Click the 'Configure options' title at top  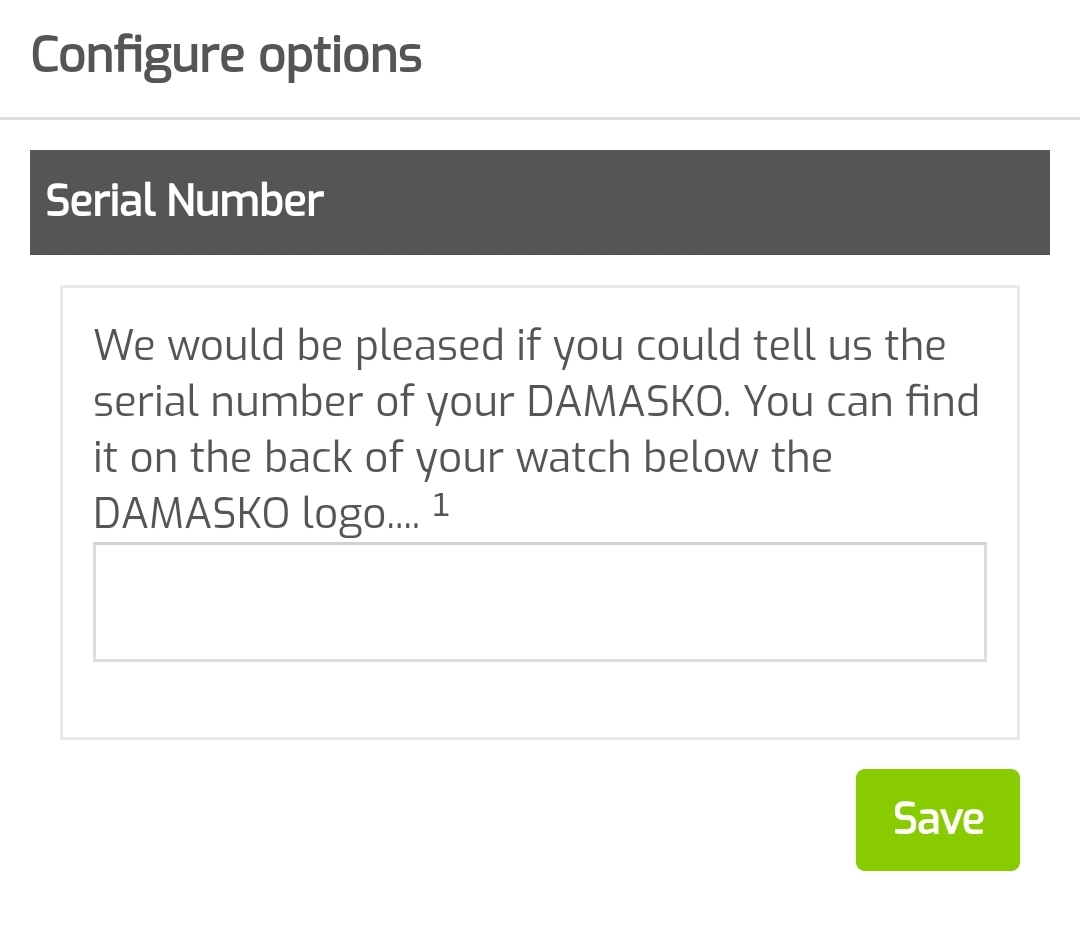point(227,55)
